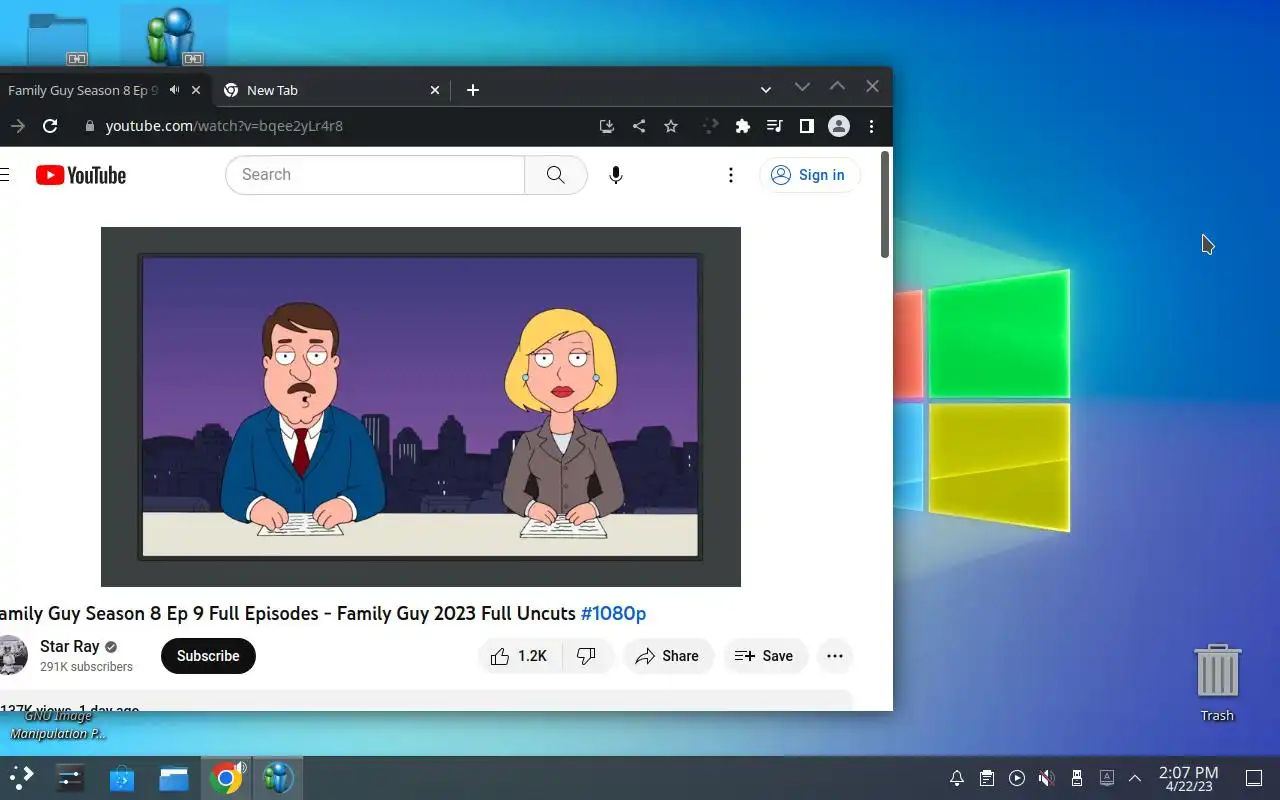
Task: Click the Chrome taskbar icon
Action: click(x=226, y=778)
